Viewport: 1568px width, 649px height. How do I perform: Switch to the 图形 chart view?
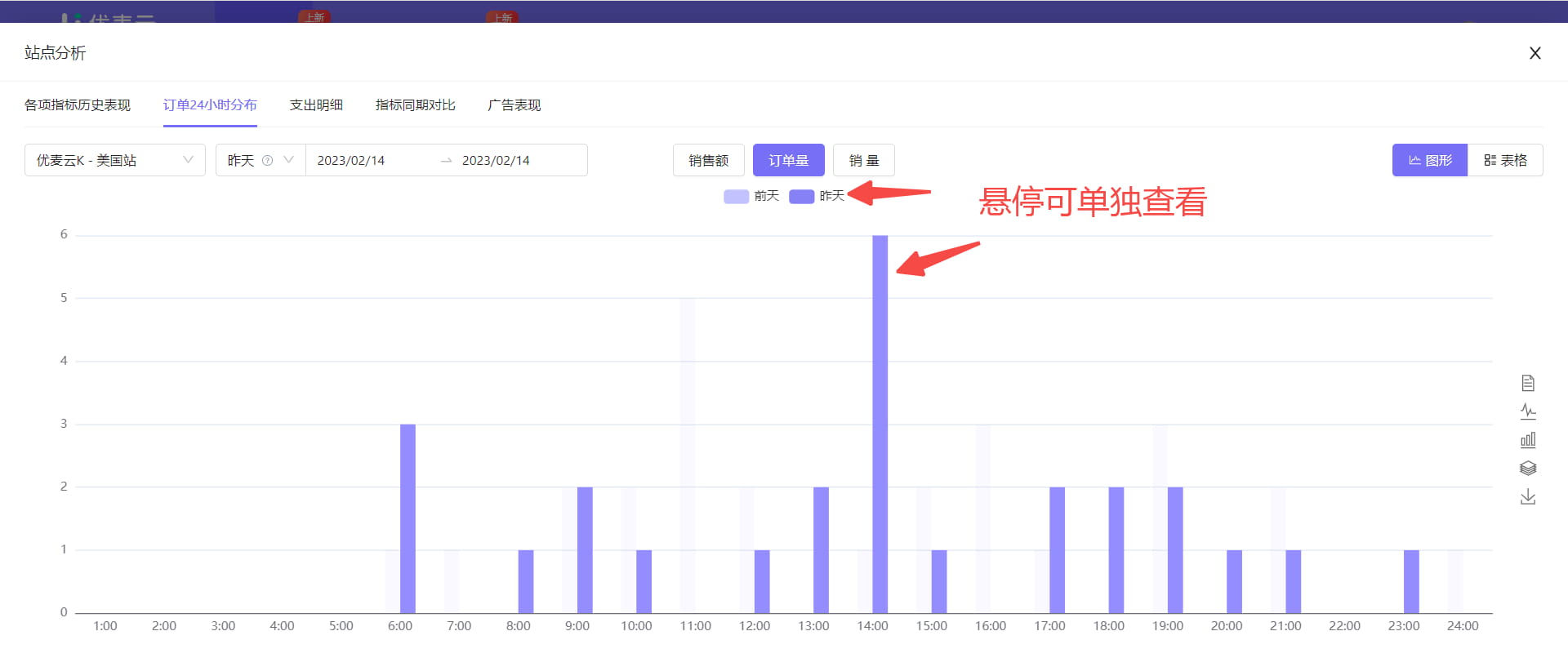(x=1430, y=160)
